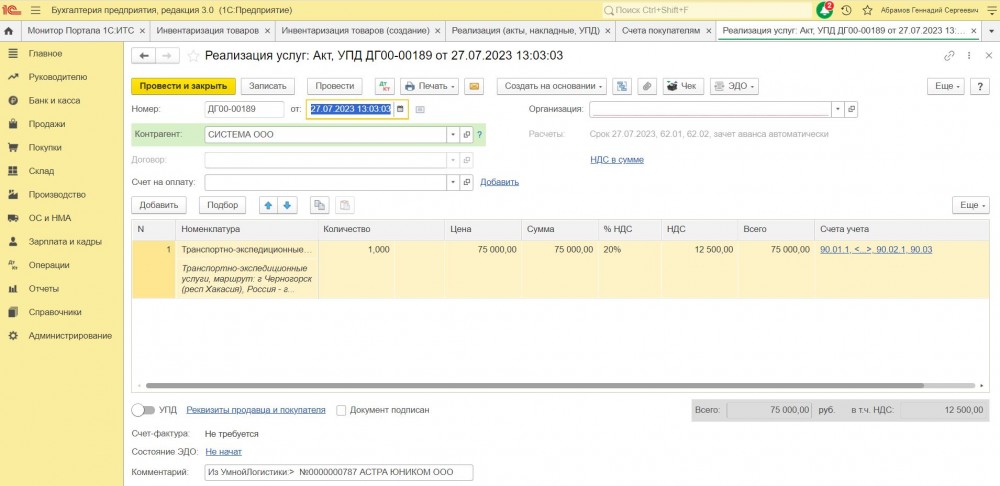Click the envelope email icon in toolbar

[474, 86]
